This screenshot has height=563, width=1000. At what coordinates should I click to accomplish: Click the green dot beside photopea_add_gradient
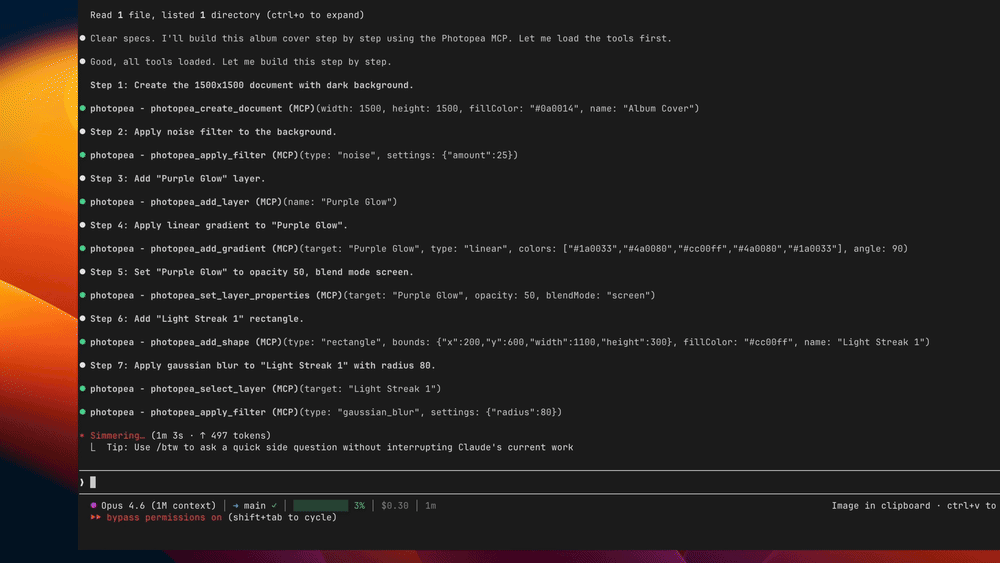[82, 249]
